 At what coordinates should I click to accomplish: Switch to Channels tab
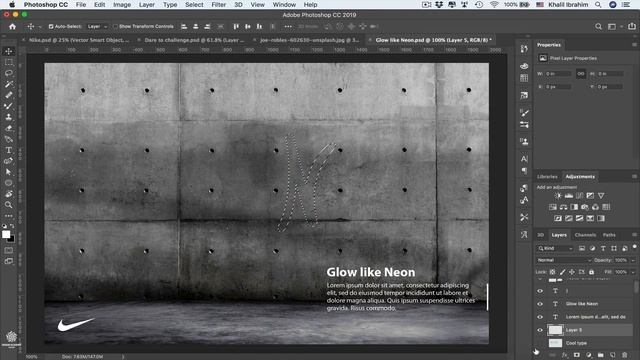585,235
